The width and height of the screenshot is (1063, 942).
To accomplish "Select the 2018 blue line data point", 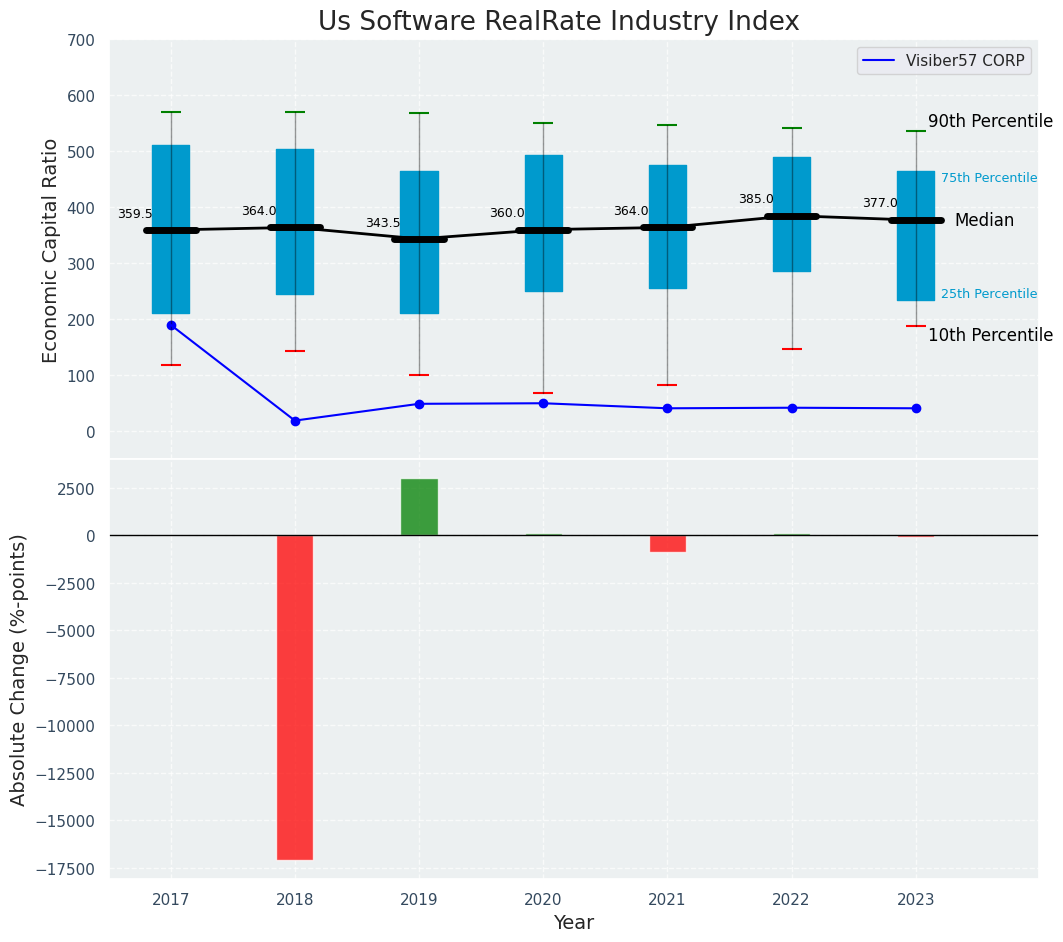I will click(295, 421).
